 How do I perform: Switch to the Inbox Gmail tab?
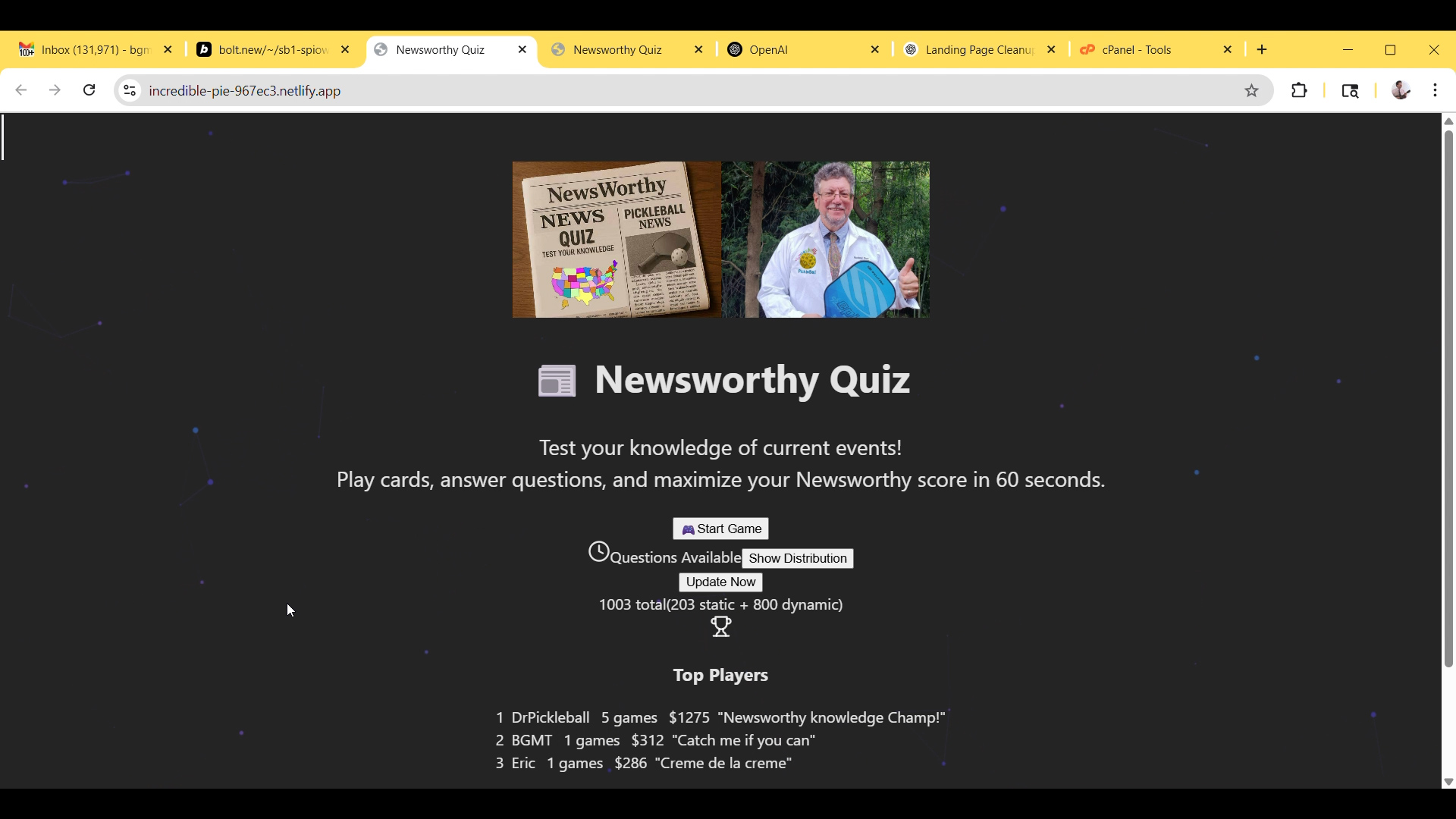click(x=87, y=50)
